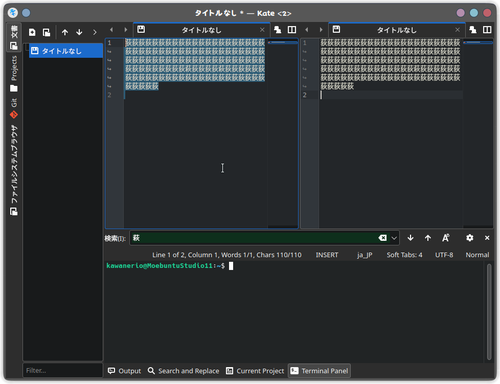The image size is (500, 384).
Task: Open Search and Replace panel
Action: [183, 371]
